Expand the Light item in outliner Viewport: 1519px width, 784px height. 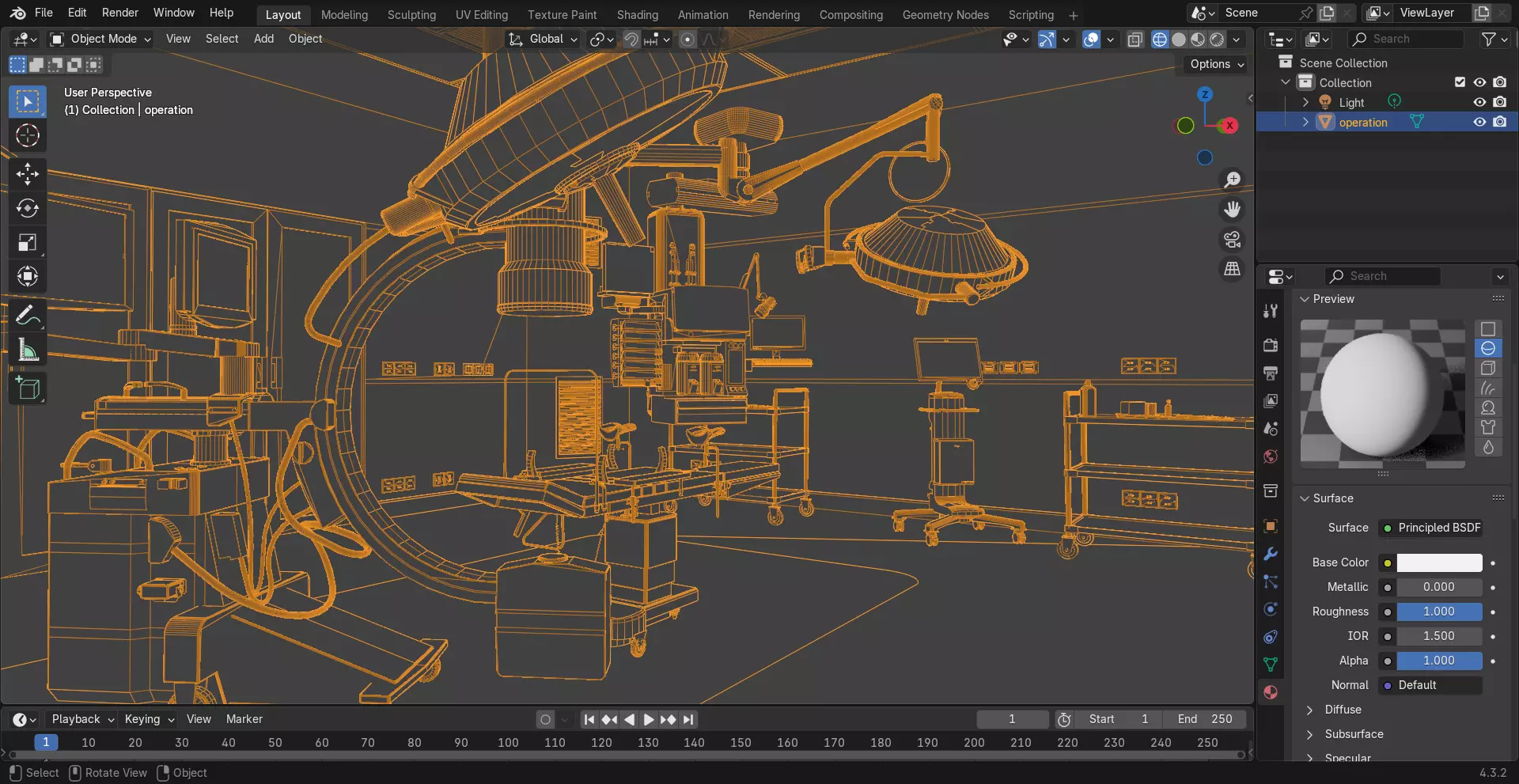(x=1305, y=102)
